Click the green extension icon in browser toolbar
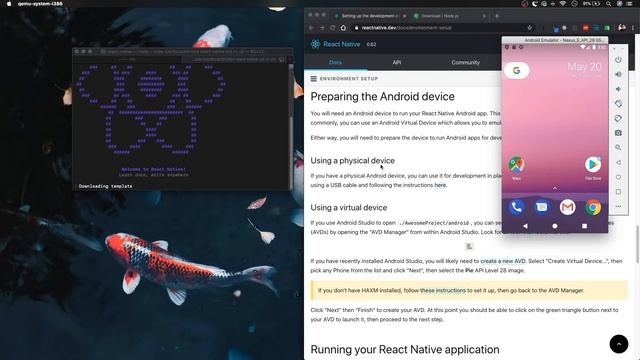The width and height of the screenshot is (640, 360). click(x=607, y=28)
